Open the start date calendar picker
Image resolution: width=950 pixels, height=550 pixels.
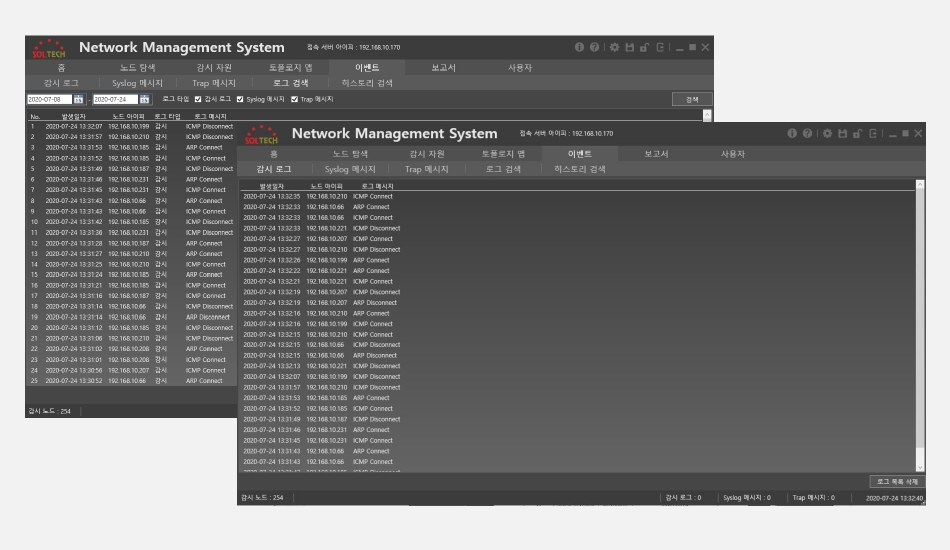pyautogui.click(x=79, y=99)
